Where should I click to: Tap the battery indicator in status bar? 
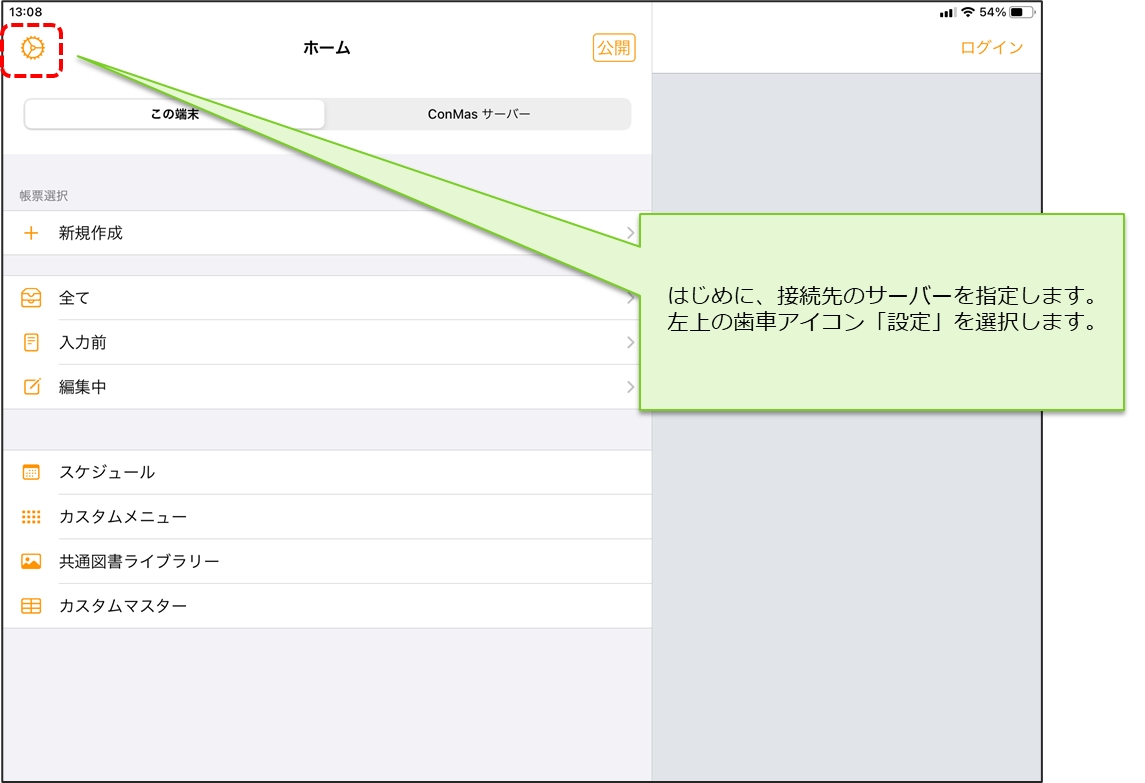pos(1021,12)
